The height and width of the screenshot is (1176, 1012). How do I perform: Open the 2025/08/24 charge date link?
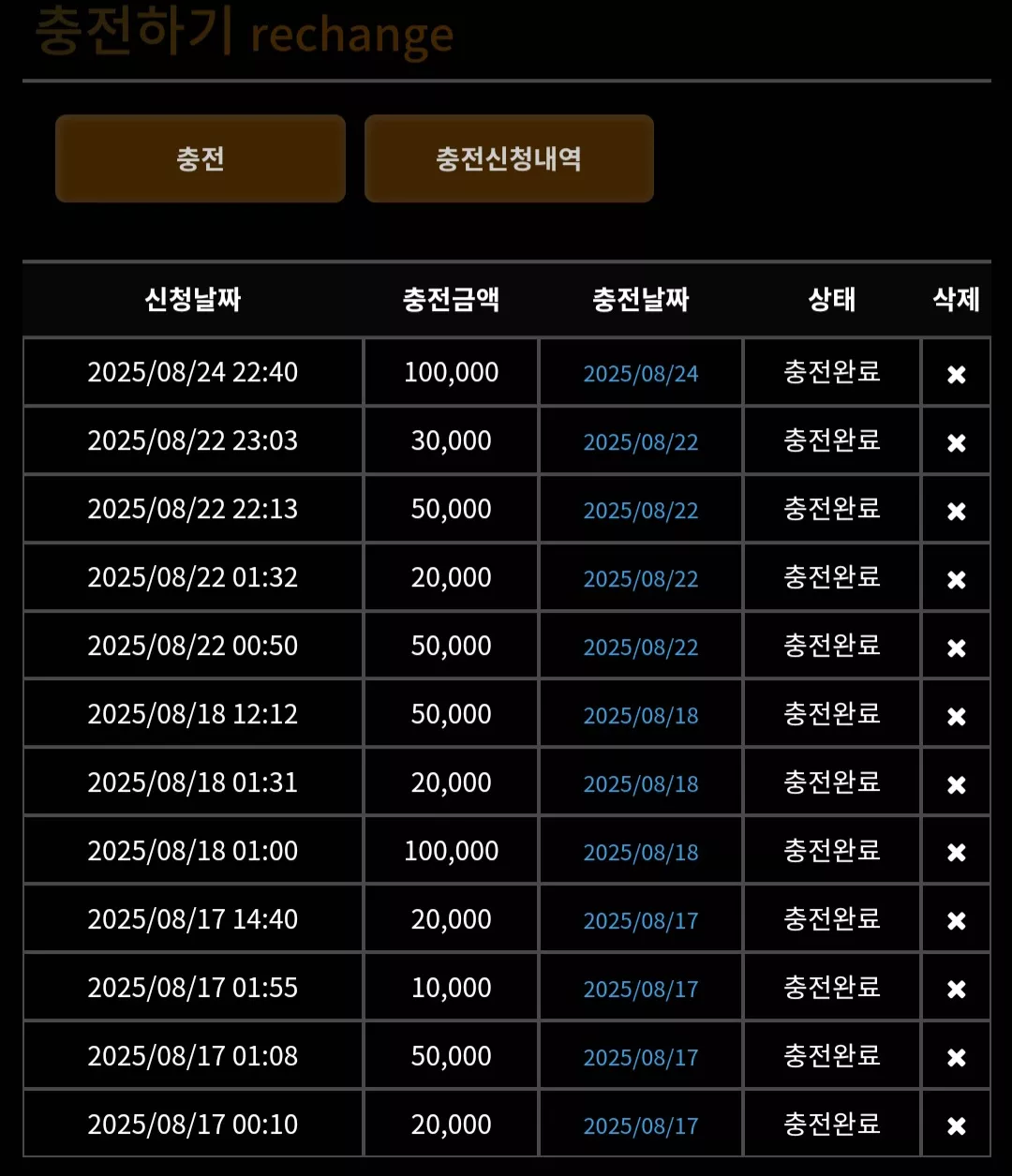click(x=641, y=374)
